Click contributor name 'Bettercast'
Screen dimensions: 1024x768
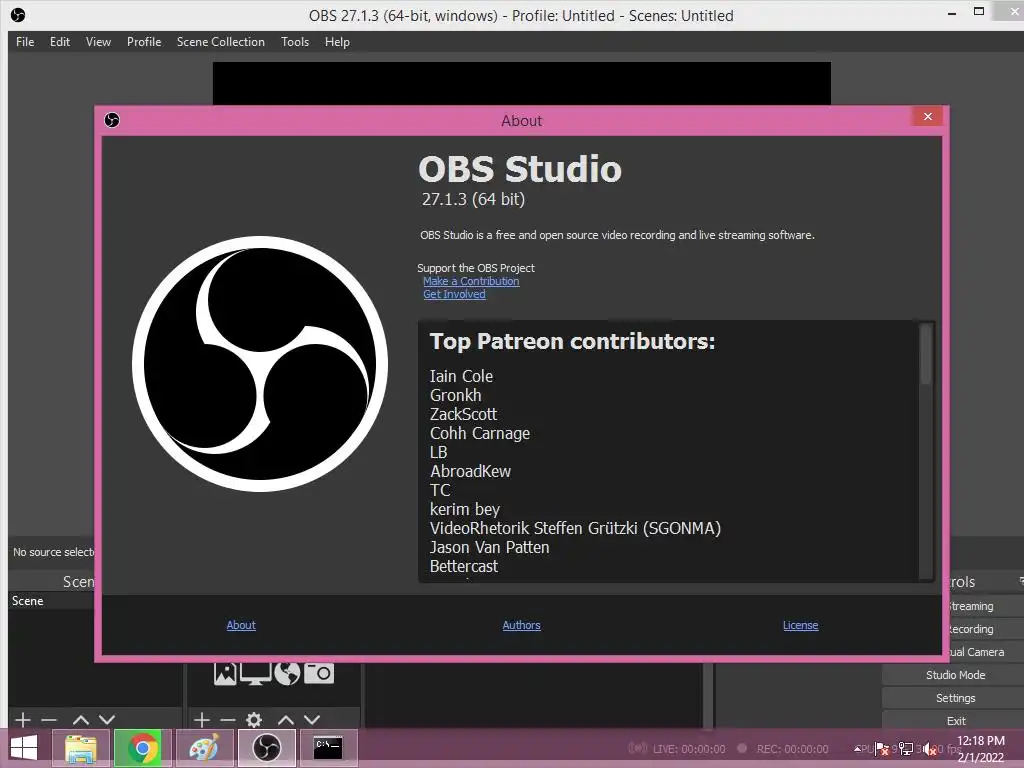[464, 566]
